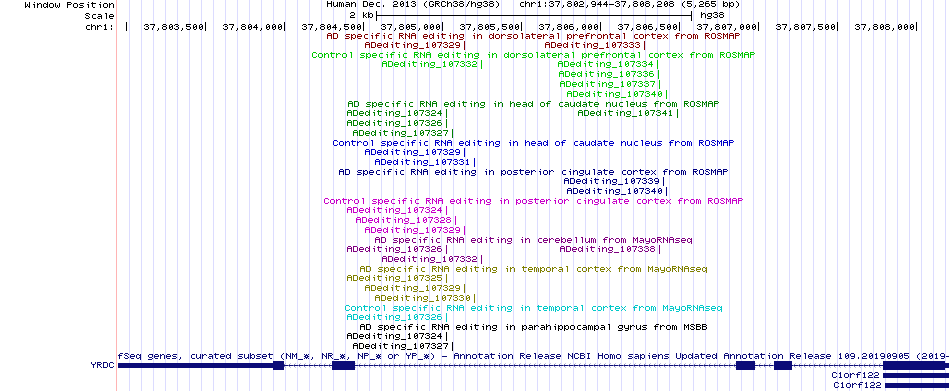Viewport: 950px width, 391px height.
Task: Click the chr1:37,802,944-37,808,208 position text
Action: click(630, 4)
